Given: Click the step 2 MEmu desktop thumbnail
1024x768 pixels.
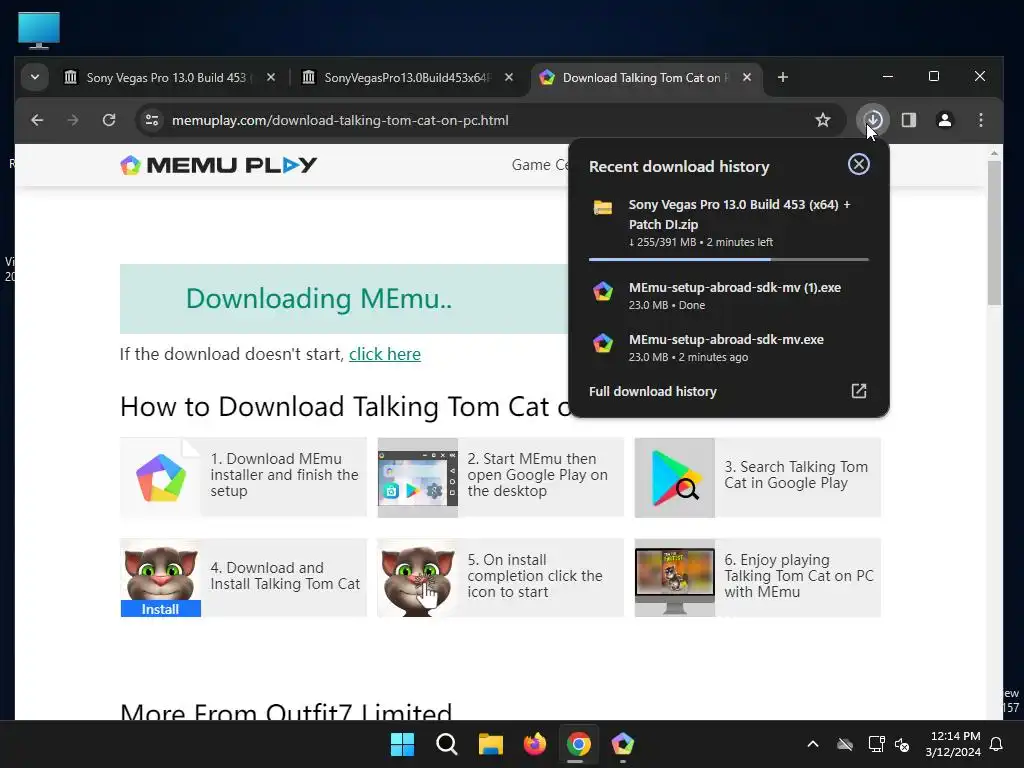Looking at the screenshot, I should point(418,477).
